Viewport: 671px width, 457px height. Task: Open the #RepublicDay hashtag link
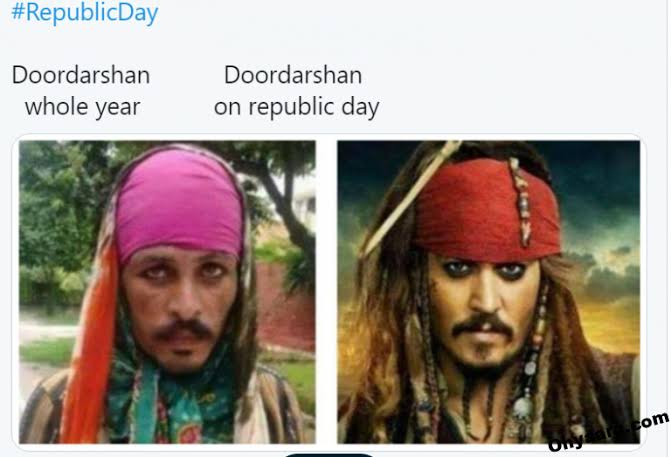[84, 12]
